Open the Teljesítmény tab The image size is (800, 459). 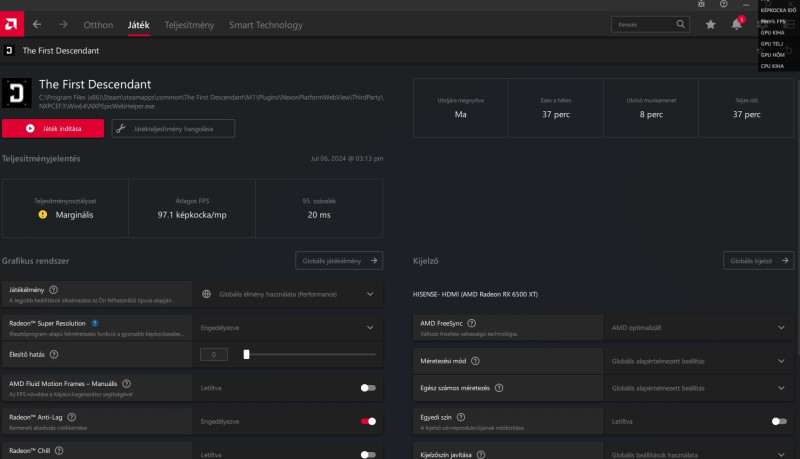point(189,25)
